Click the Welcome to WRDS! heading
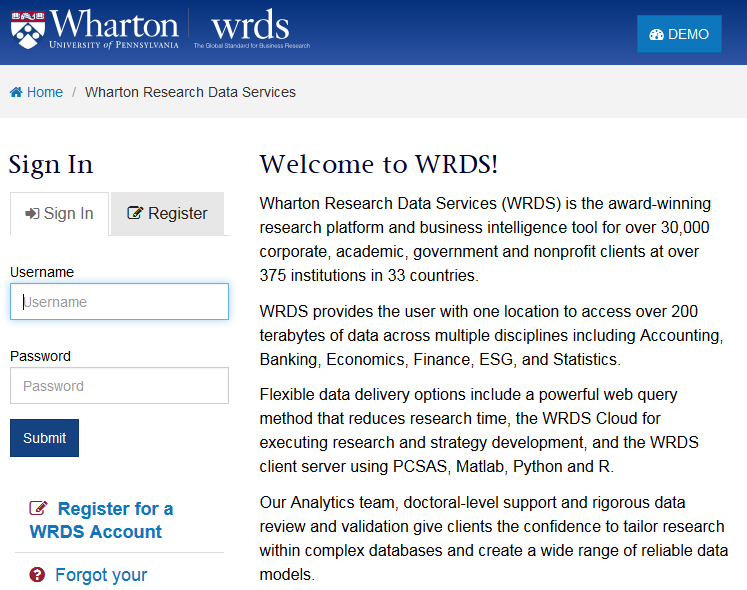The width and height of the screenshot is (747, 590). 379,164
